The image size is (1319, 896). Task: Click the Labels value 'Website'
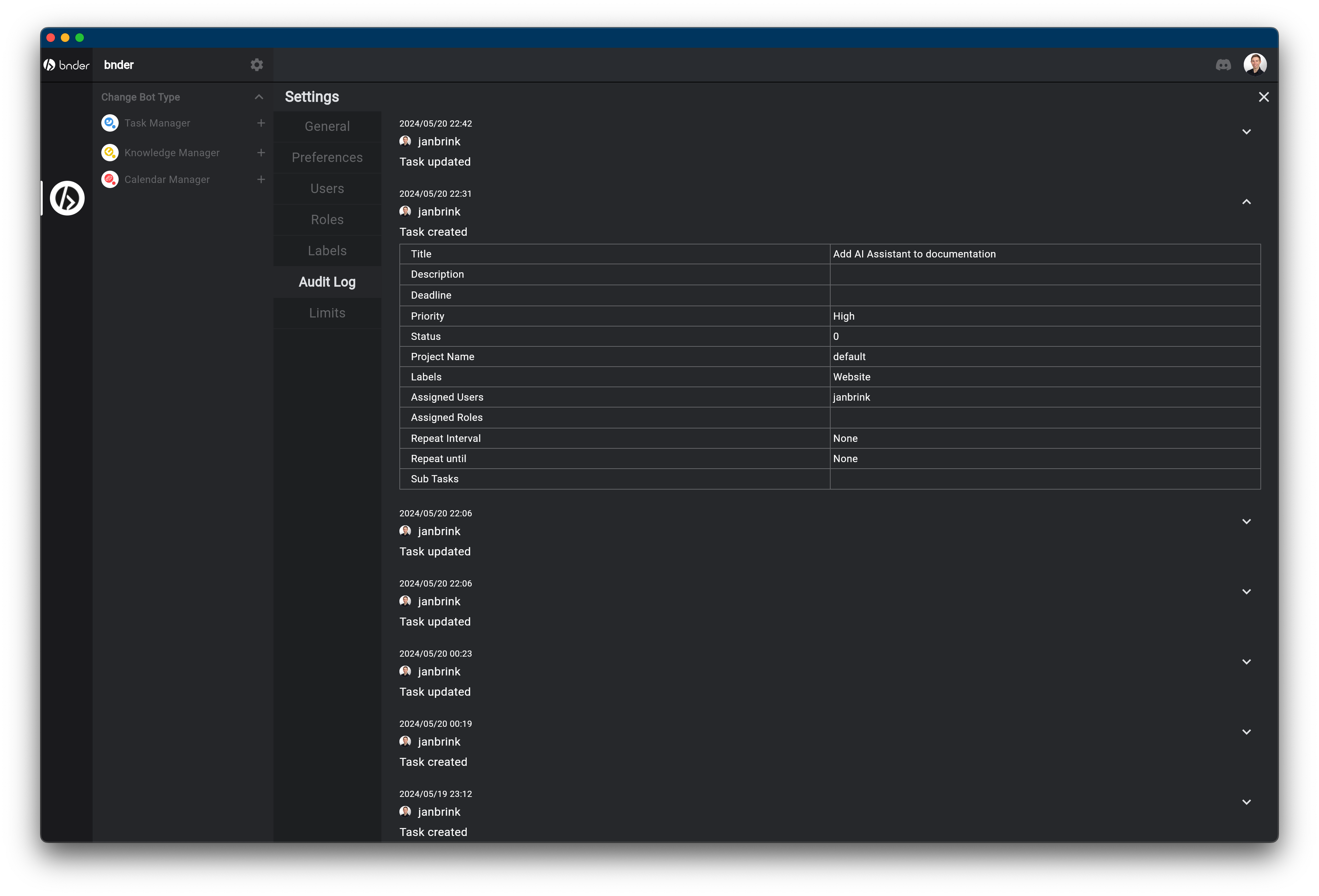(x=851, y=377)
